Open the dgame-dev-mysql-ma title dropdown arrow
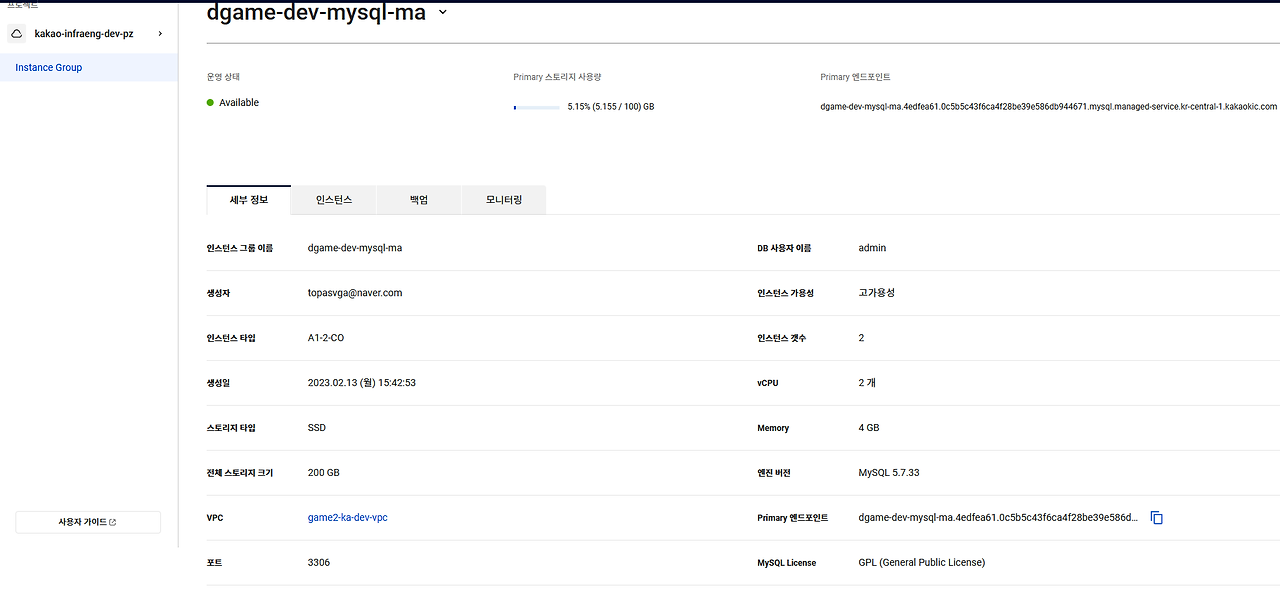Image resolution: width=1280 pixels, height=596 pixels. [x=443, y=13]
